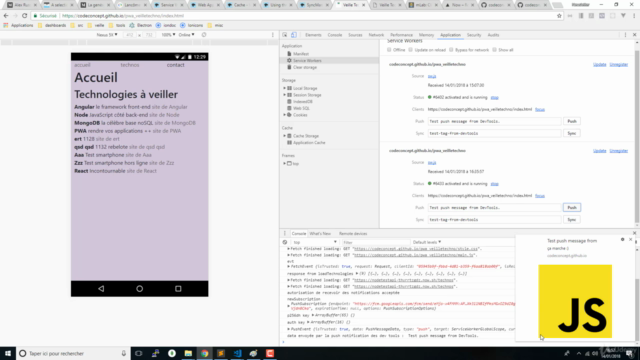Image resolution: width=640 pixels, height=360 pixels.
Task: Click the Windows taskbar search box
Action: point(73,353)
